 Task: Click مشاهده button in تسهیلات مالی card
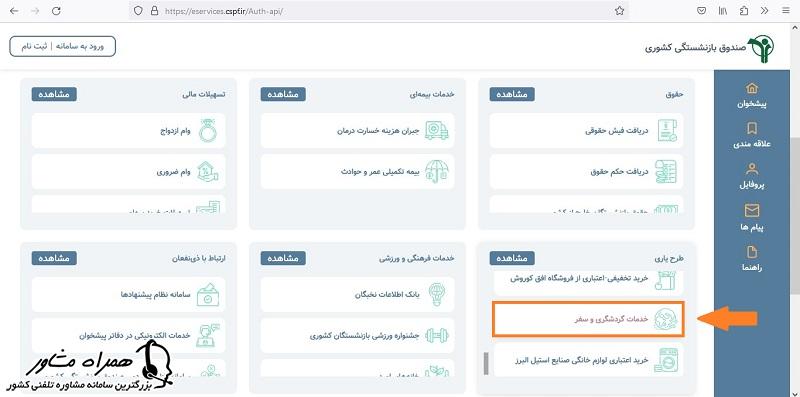[54, 94]
